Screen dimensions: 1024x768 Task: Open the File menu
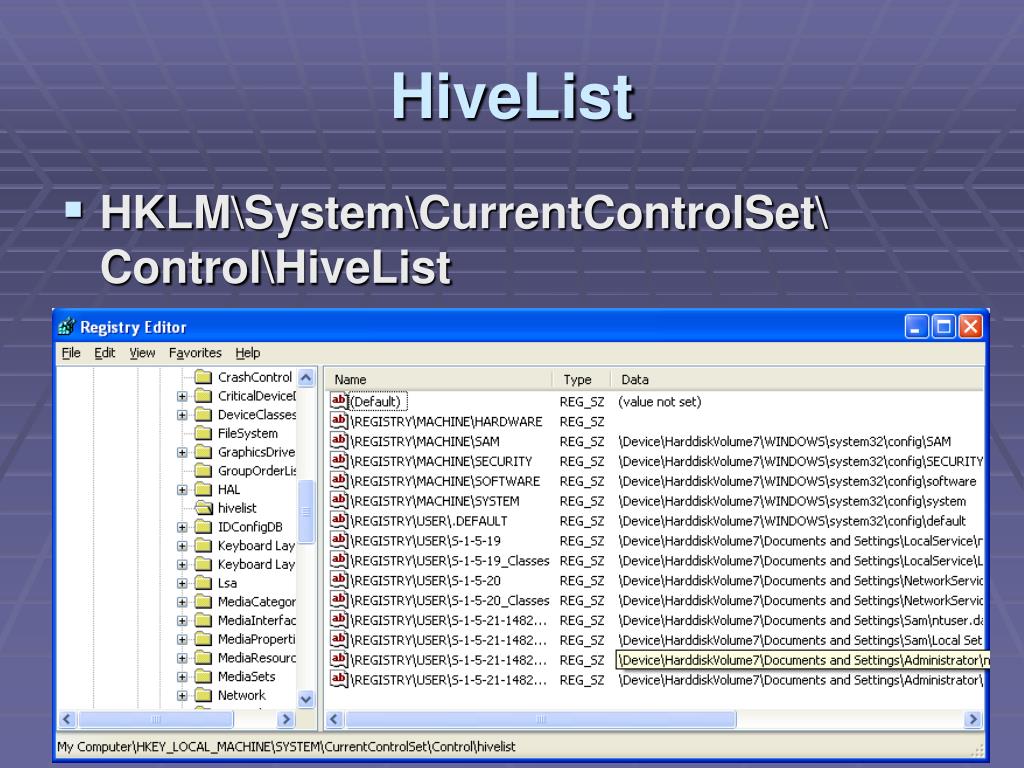coord(71,353)
